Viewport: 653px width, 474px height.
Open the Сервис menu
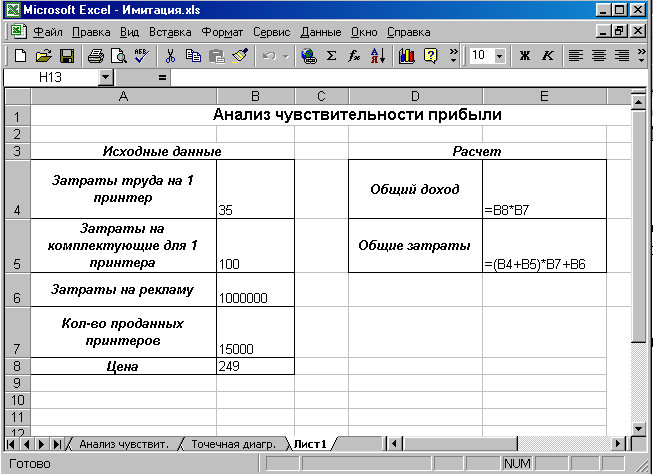(x=272, y=32)
